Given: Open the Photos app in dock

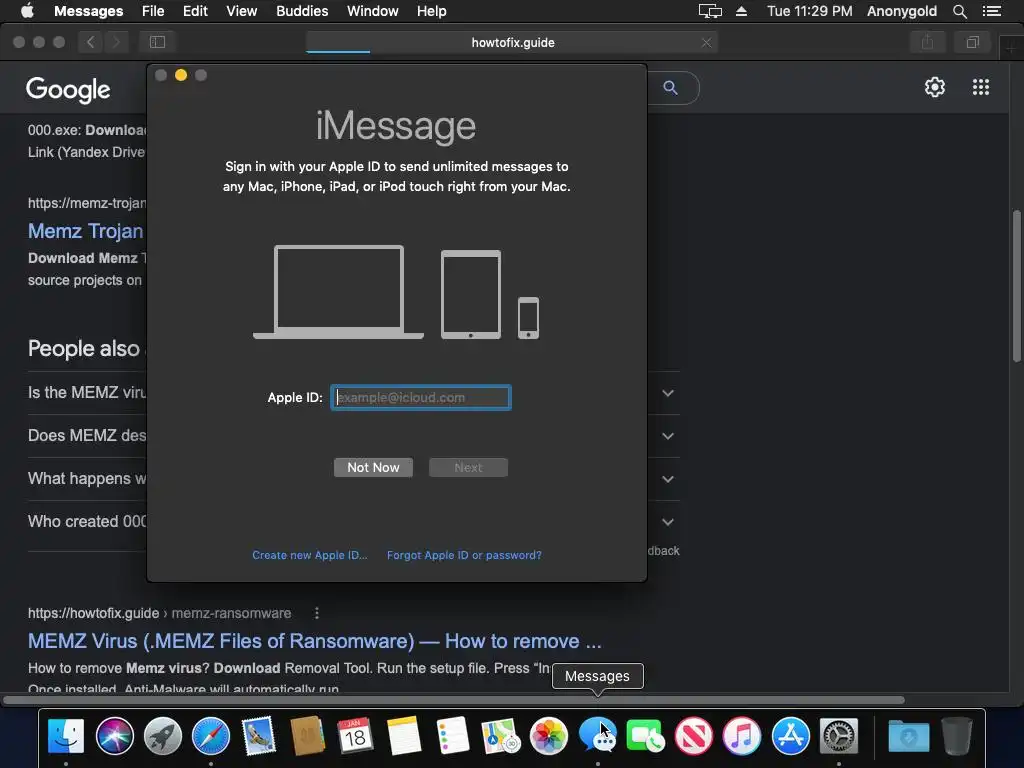Looking at the screenshot, I should click(x=549, y=736).
